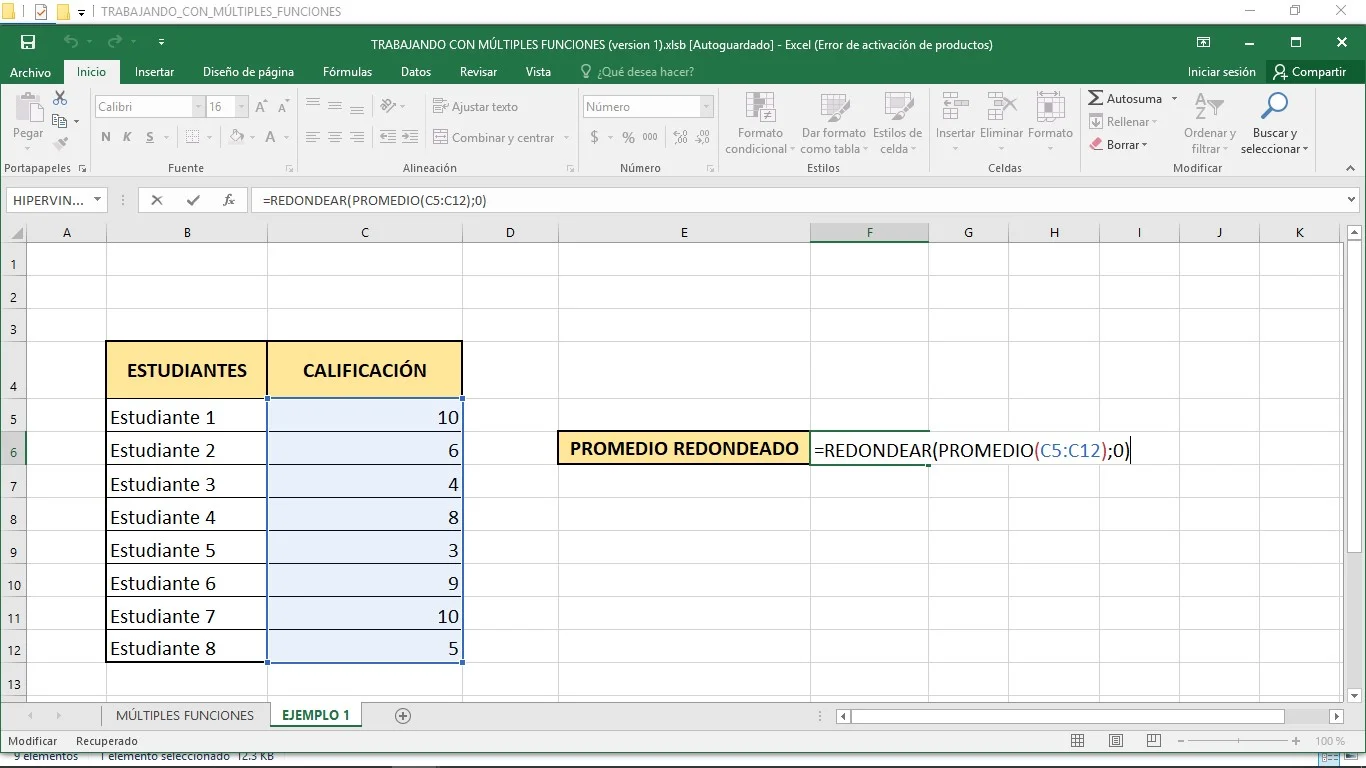
Task: Click the Undo button in quick access toolbar
Action: [x=70, y=43]
